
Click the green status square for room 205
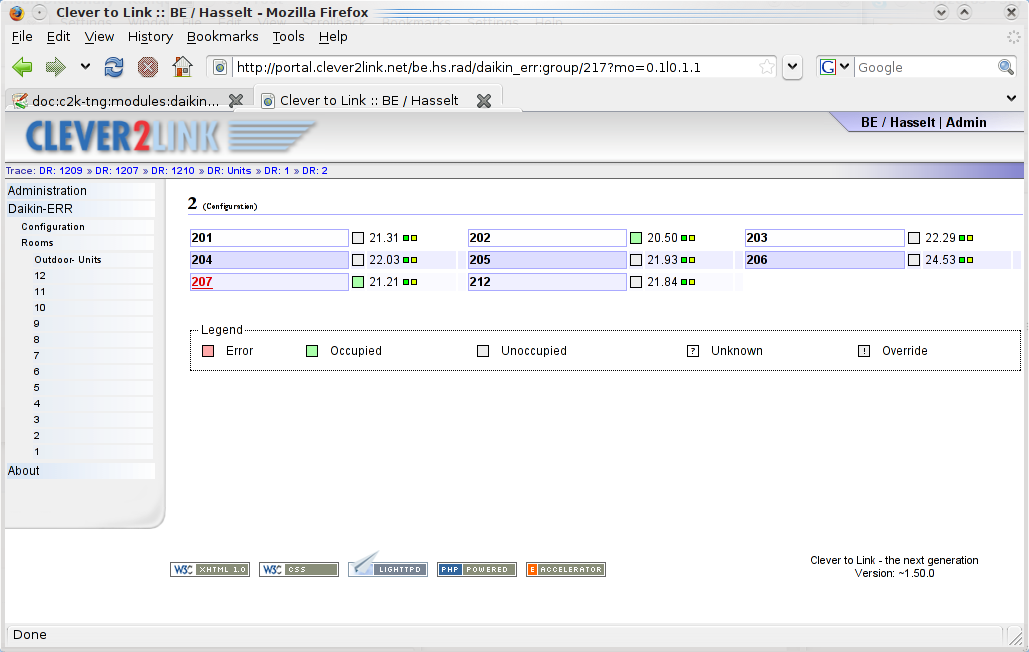coord(684,260)
